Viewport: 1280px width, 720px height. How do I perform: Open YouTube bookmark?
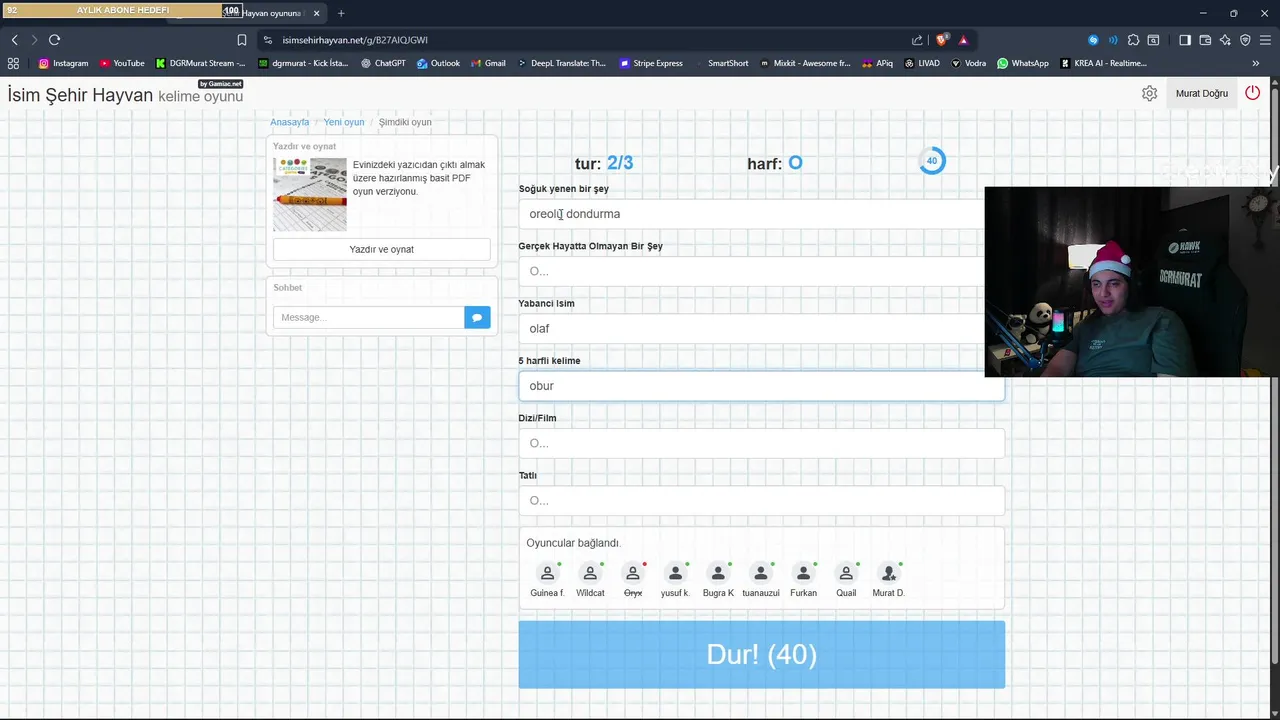coord(122,63)
